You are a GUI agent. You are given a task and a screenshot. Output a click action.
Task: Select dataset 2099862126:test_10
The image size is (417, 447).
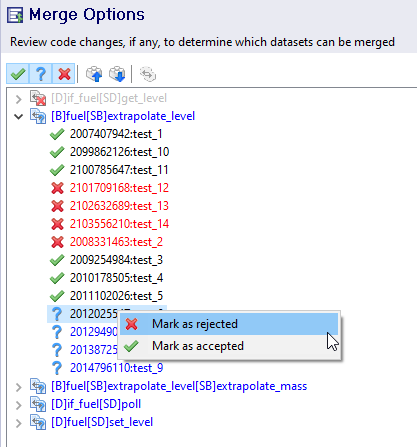click(119, 152)
